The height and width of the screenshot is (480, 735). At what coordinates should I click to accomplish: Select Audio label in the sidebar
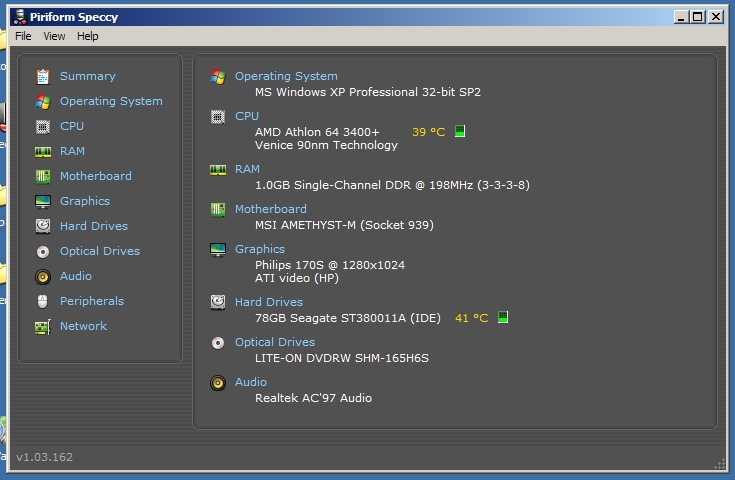(x=76, y=276)
